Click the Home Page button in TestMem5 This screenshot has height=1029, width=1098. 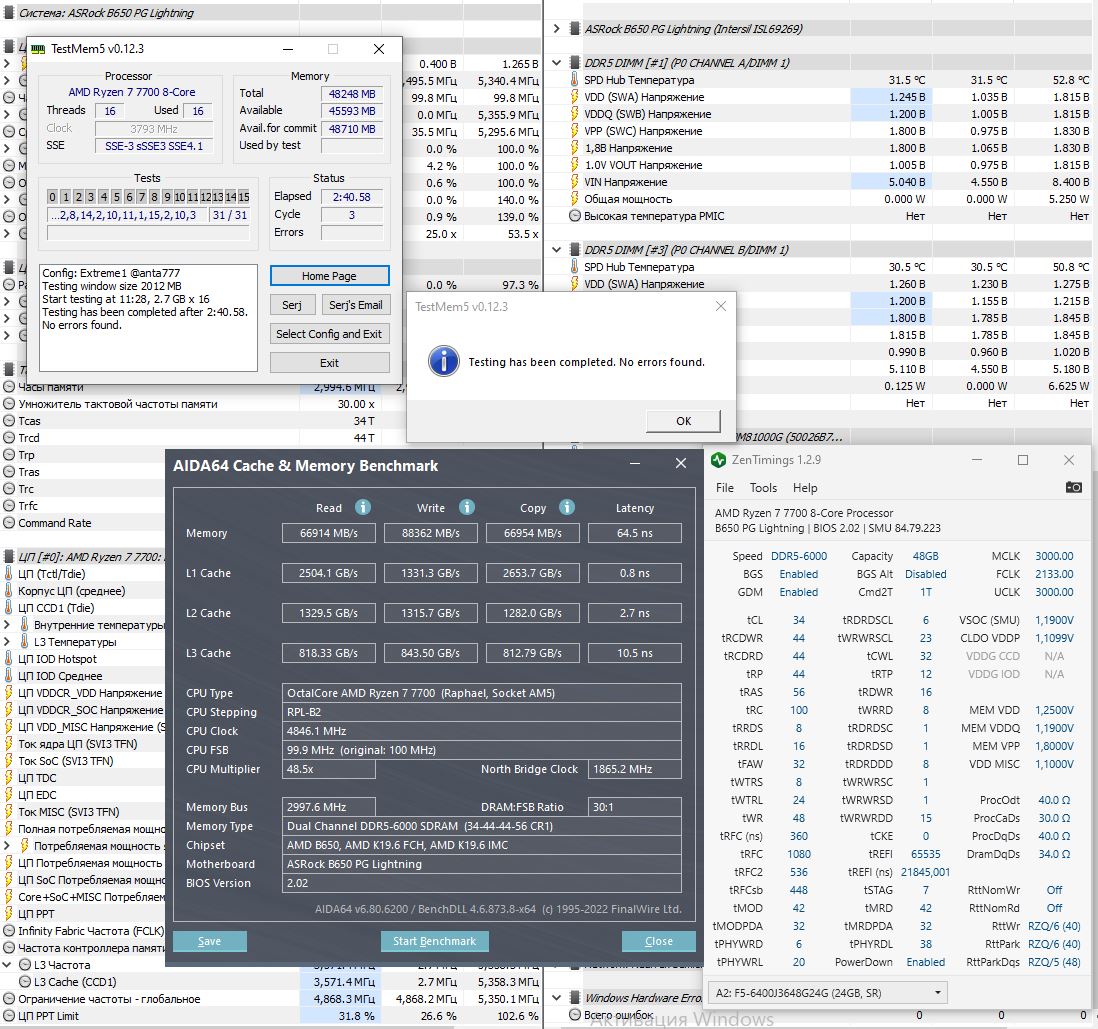(329, 276)
